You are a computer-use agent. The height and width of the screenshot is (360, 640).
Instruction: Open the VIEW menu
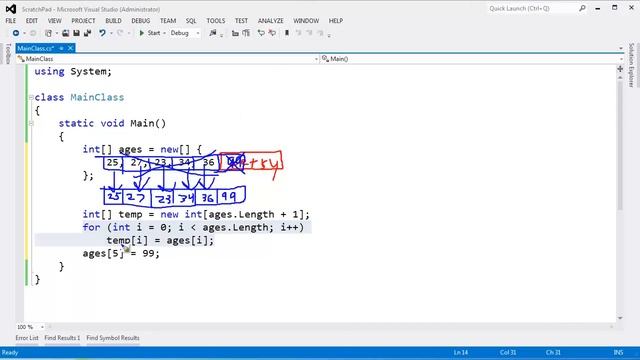[54, 21]
